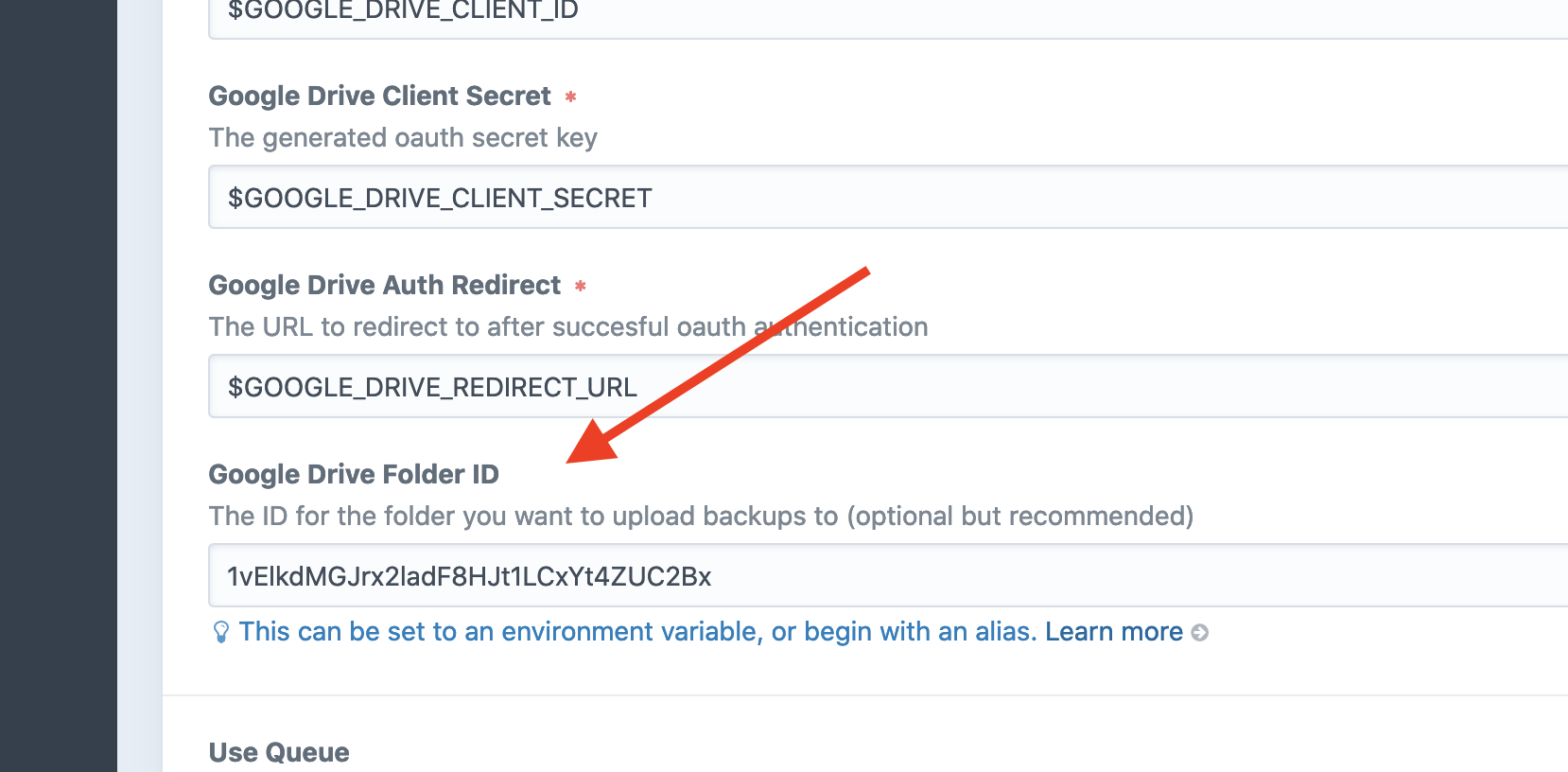This screenshot has width=1568, height=772.
Task: Focus the Google Drive Folder ID input
Action: pyautogui.click(x=888, y=575)
